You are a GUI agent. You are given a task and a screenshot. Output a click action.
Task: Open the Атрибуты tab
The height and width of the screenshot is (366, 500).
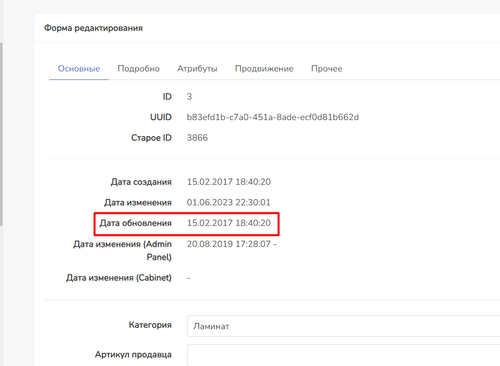pos(197,69)
